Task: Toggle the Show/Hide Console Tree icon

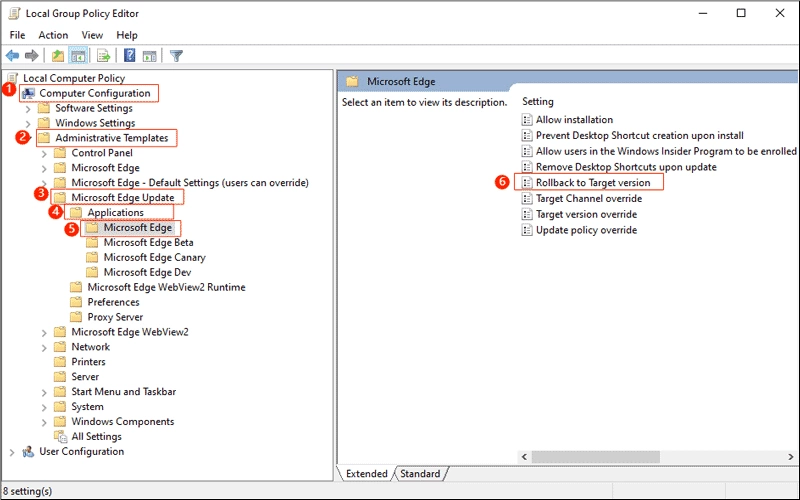Action: pyautogui.click(x=78, y=56)
